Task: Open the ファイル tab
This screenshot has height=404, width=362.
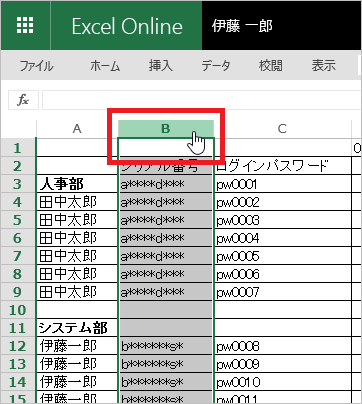Action: [x=36, y=65]
